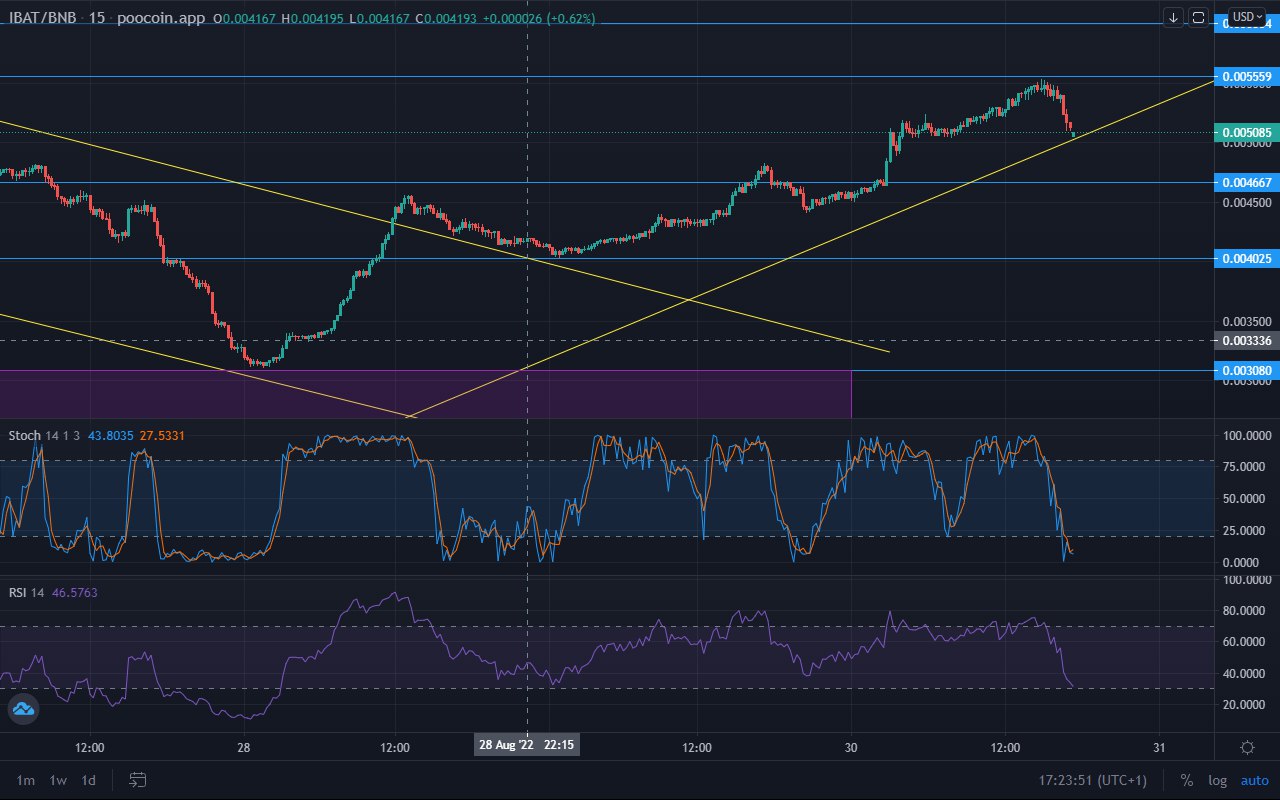Click the 0.004667 price level label
The height and width of the screenshot is (800, 1280).
pos(1246,182)
